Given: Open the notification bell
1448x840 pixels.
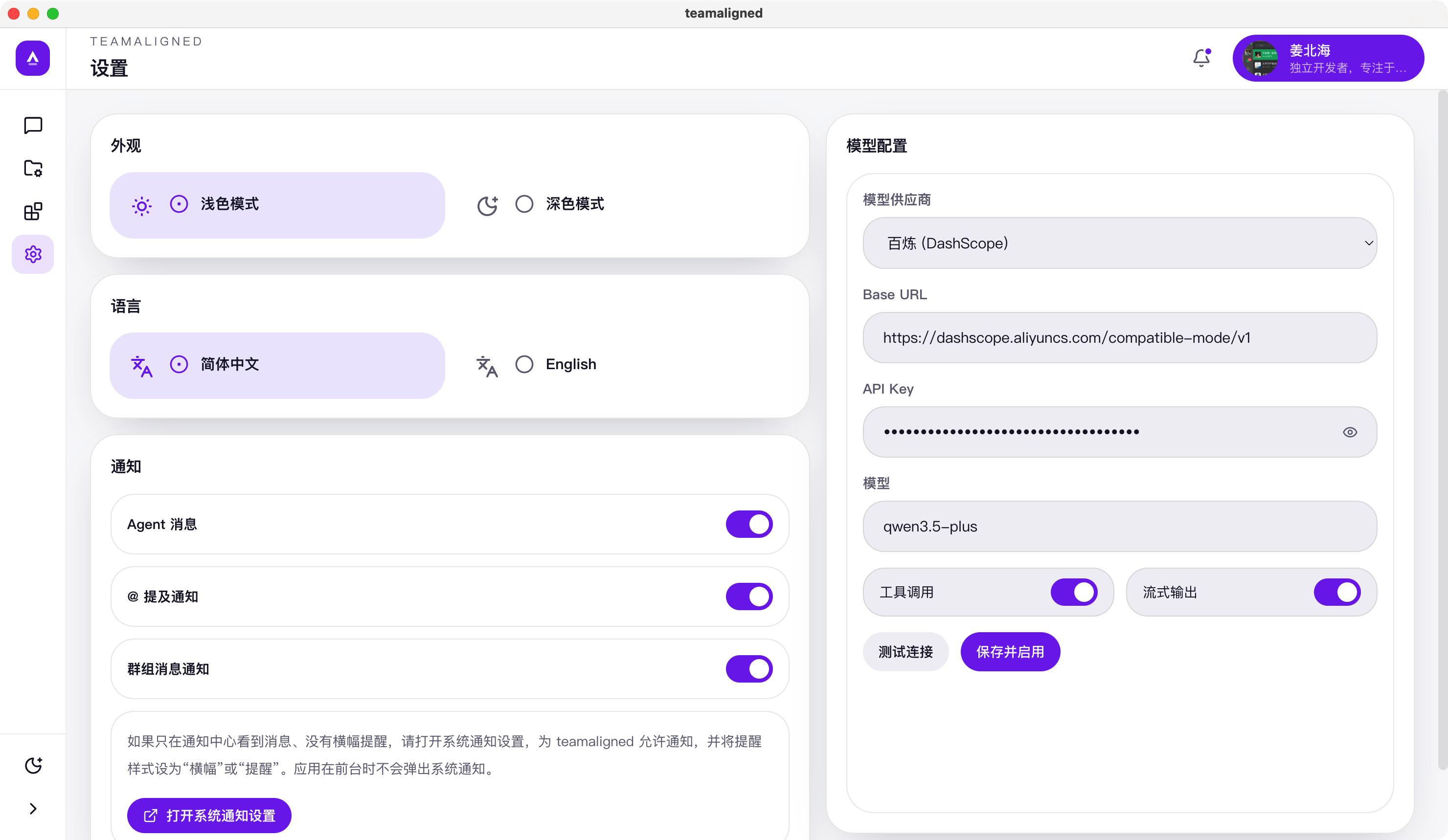Looking at the screenshot, I should [x=1201, y=58].
